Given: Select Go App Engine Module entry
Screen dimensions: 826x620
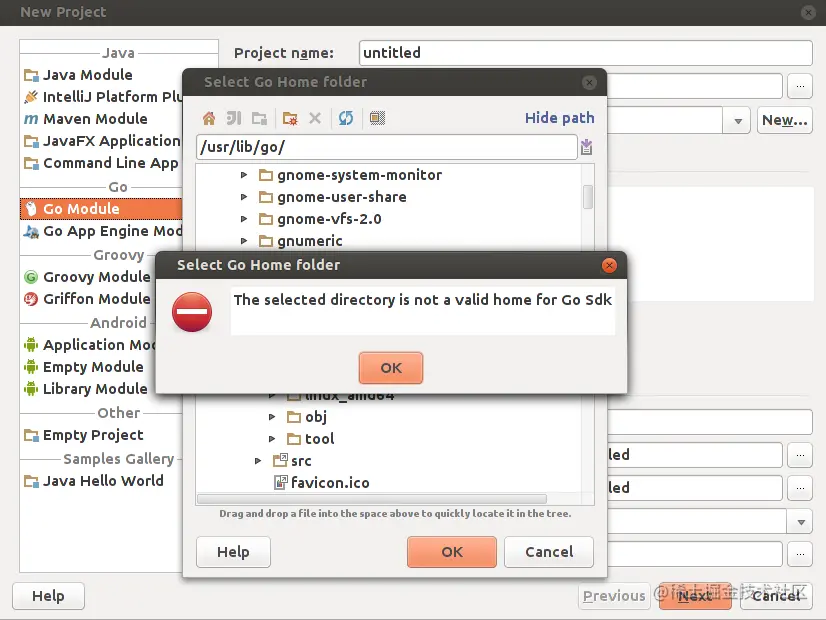Looking at the screenshot, I should [101, 231].
